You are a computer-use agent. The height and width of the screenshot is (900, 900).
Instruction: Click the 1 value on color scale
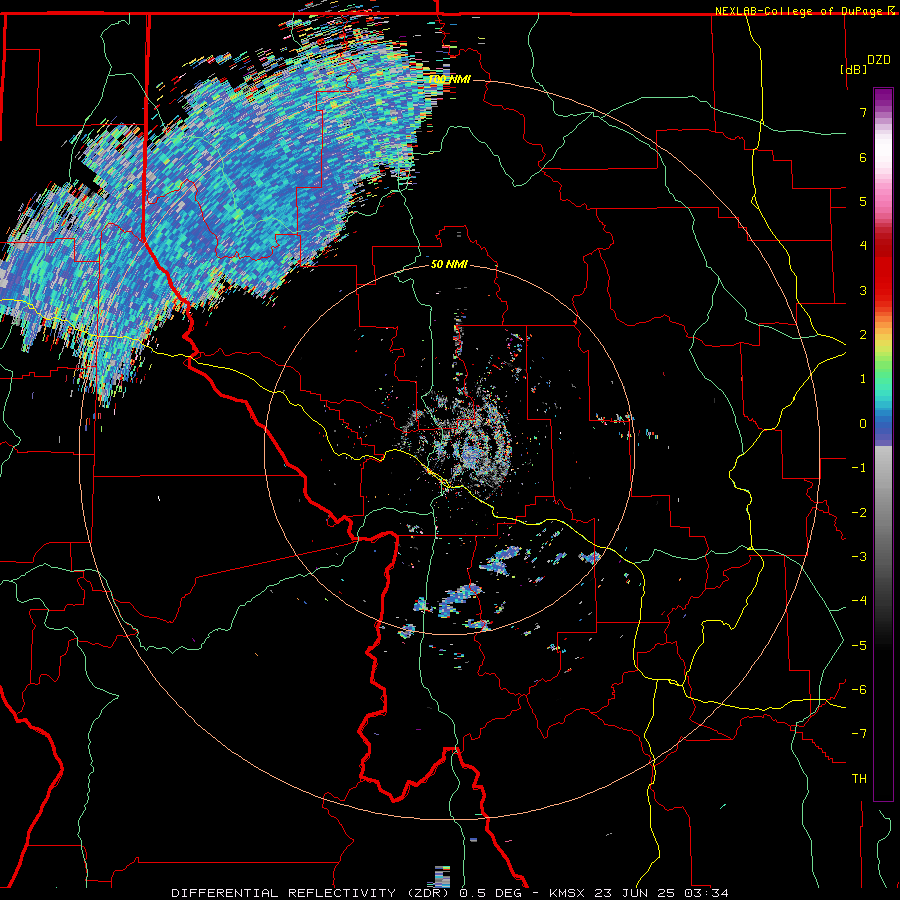pyautogui.click(x=863, y=379)
